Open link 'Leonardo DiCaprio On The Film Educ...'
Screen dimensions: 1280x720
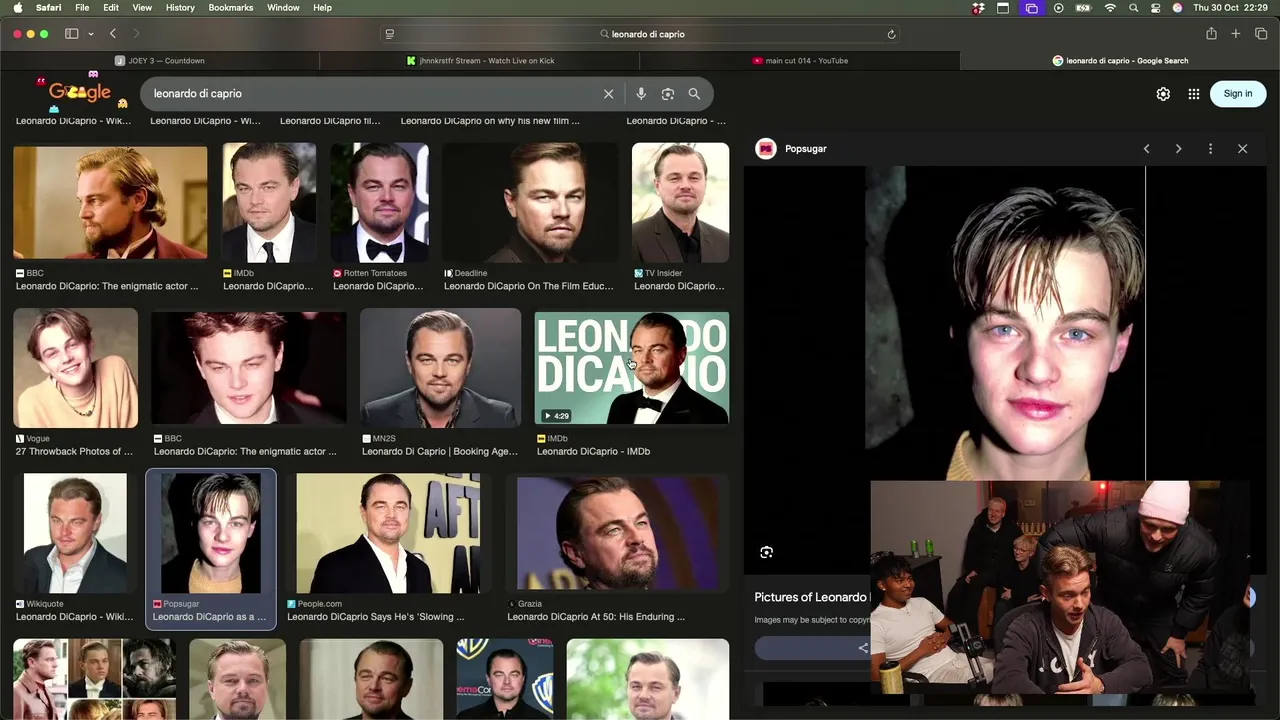[x=529, y=286]
